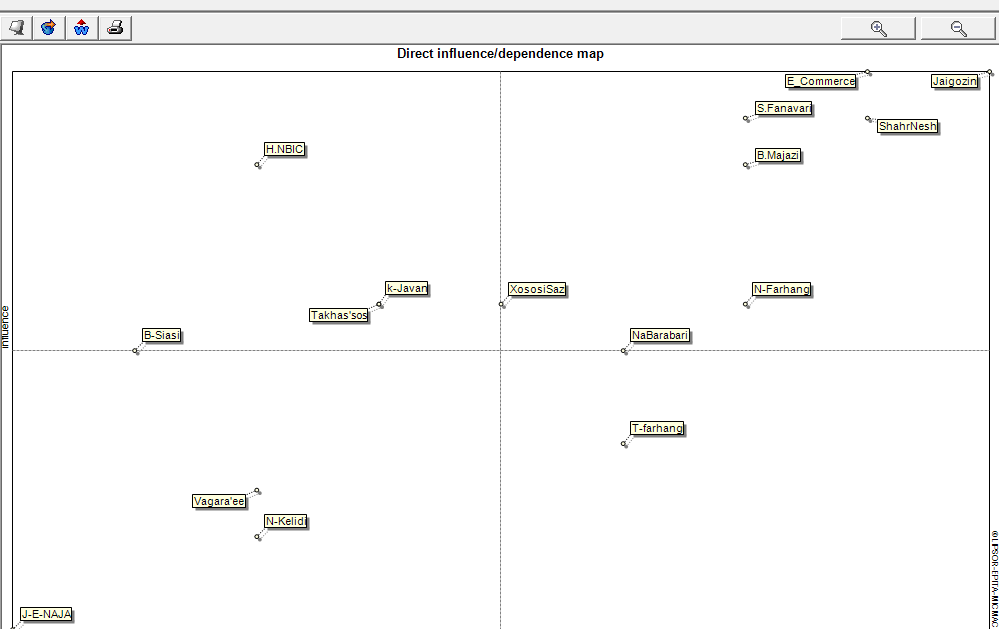Image resolution: width=999 pixels, height=629 pixels.
Task: Select the S.Fanavari label on map
Action: point(783,108)
